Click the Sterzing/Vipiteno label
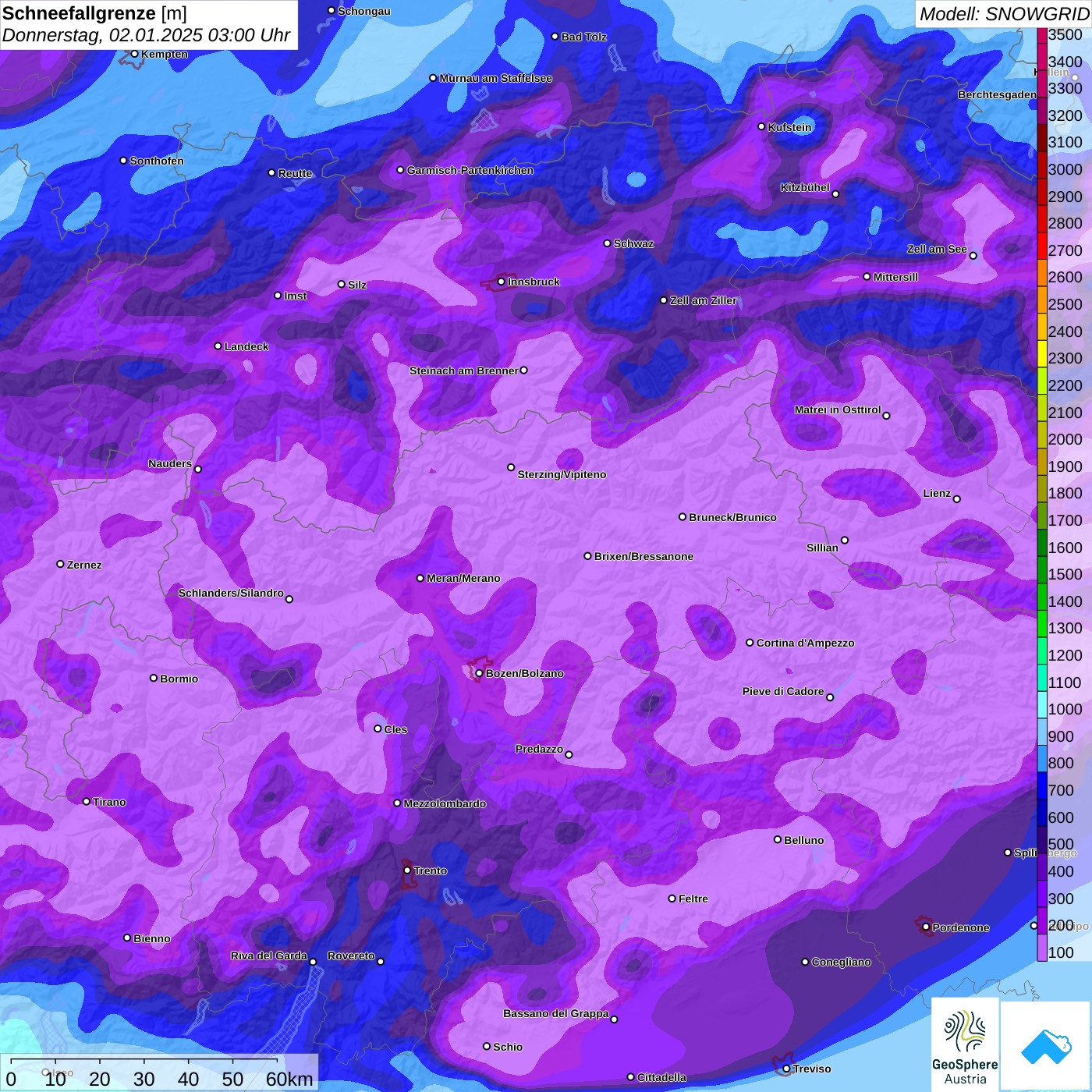The height and width of the screenshot is (1092, 1092). [562, 474]
